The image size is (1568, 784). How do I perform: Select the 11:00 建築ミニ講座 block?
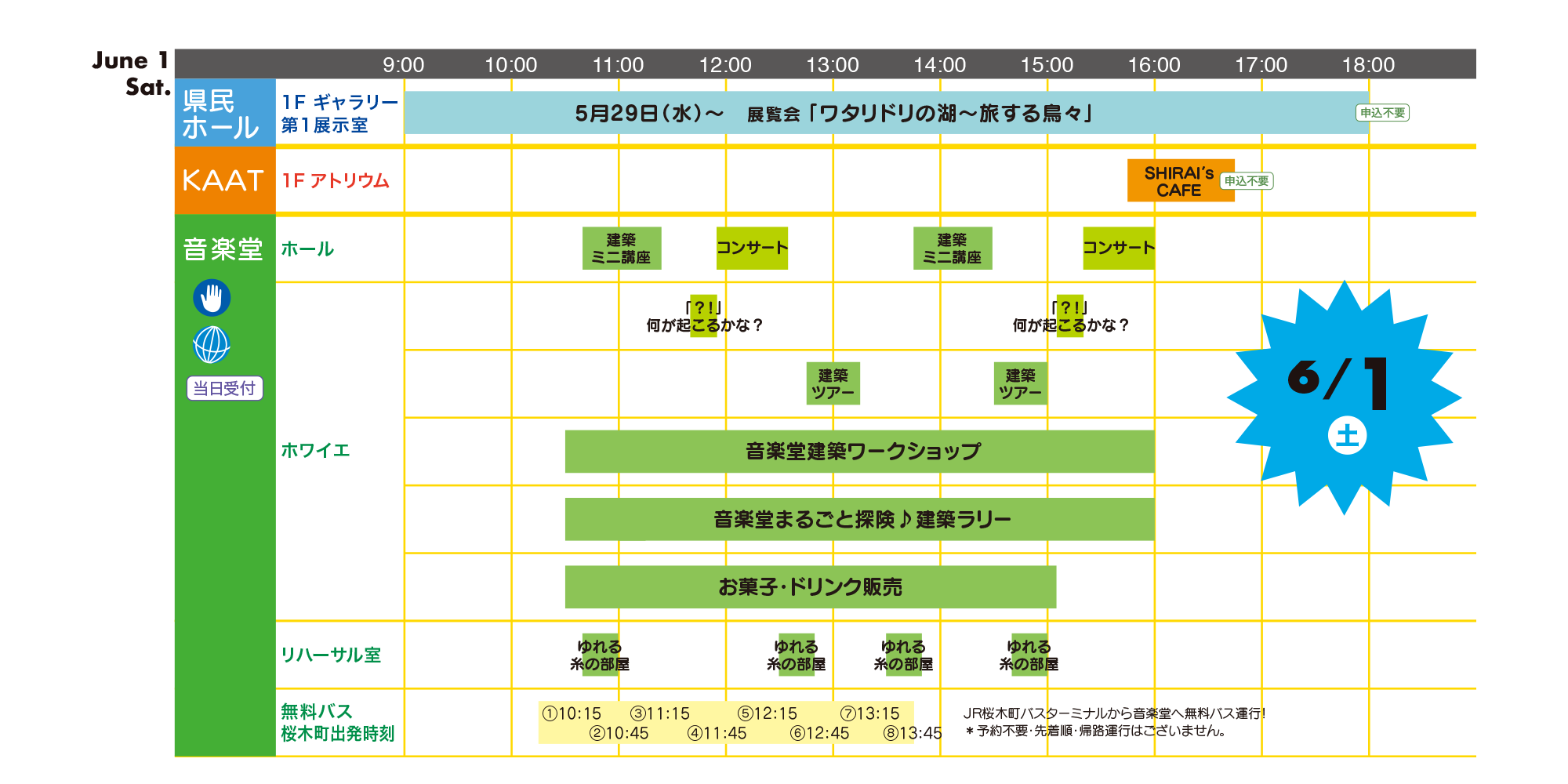(x=622, y=249)
